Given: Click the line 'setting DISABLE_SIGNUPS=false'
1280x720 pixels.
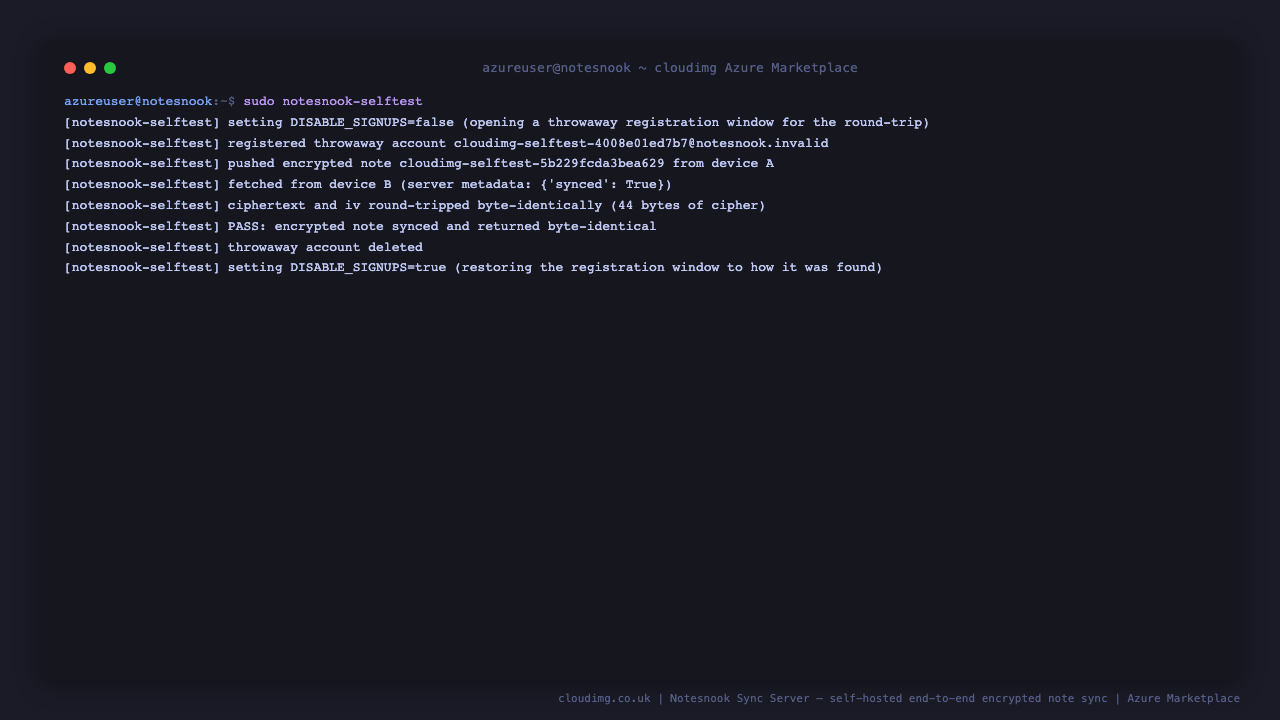Looking at the screenshot, I should (497, 123).
